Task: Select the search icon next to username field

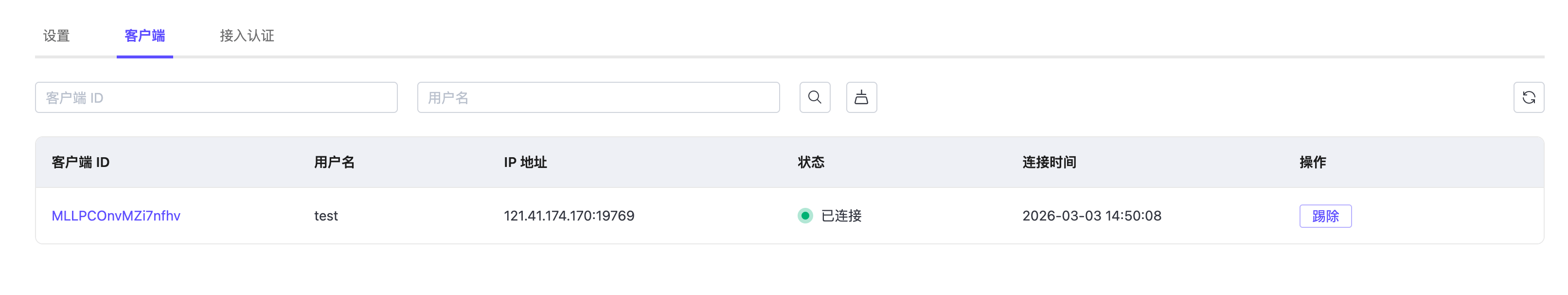Action: point(815,97)
